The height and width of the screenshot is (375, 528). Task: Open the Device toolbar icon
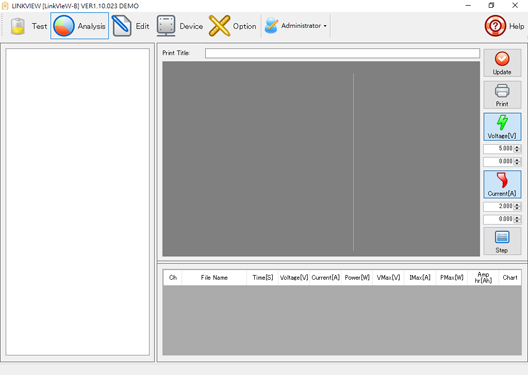point(166,26)
